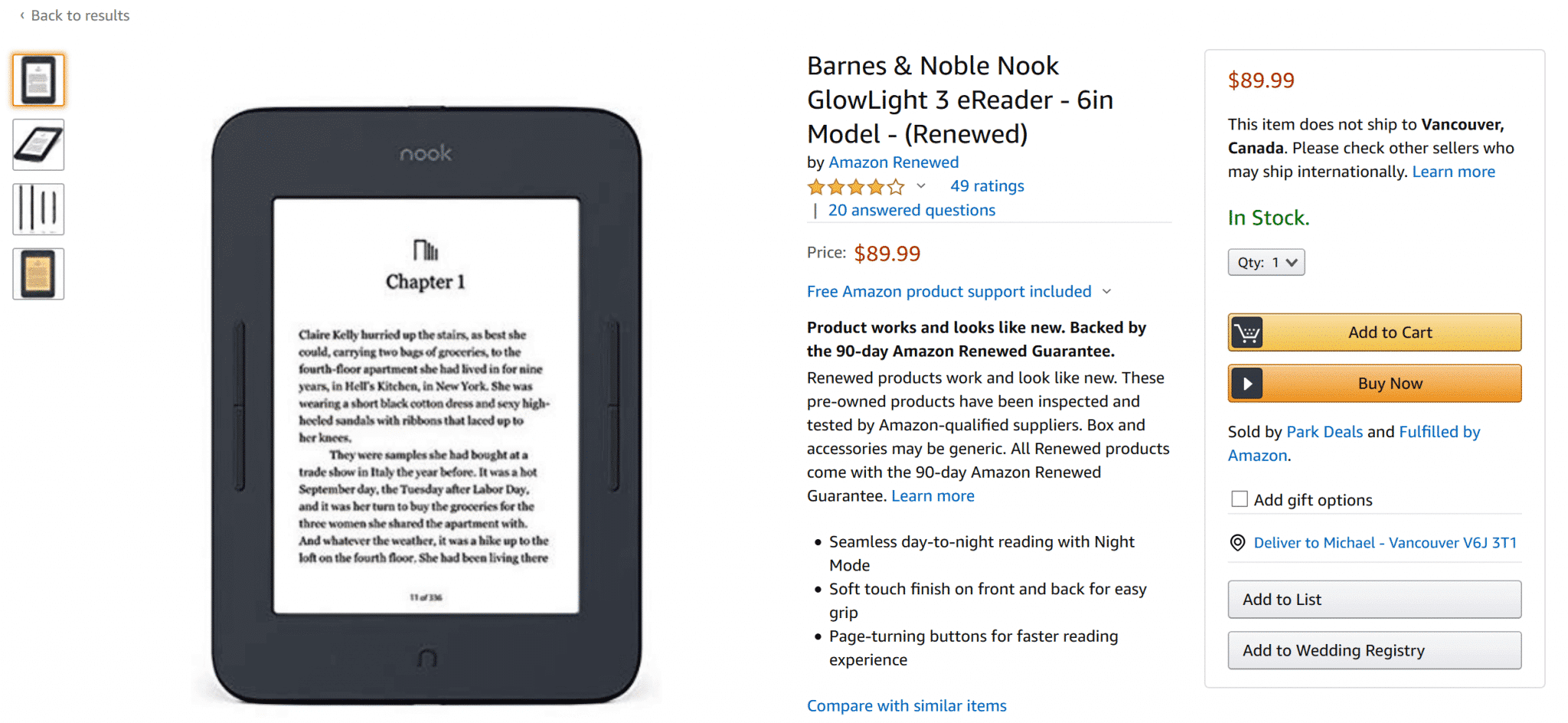Viewport: 1568px width, 723px height.
Task: Select the side-profile Nook thumbnail
Action: tap(38, 209)
